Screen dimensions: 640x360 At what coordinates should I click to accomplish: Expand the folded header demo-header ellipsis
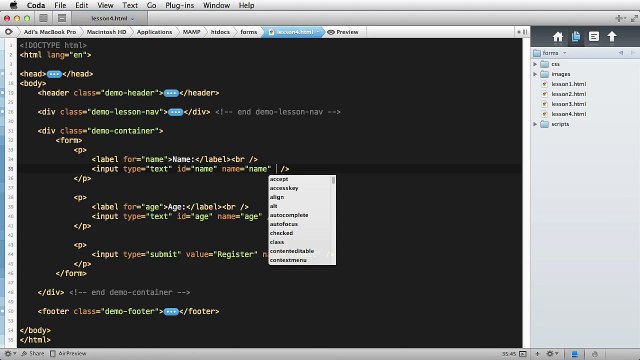171,93
